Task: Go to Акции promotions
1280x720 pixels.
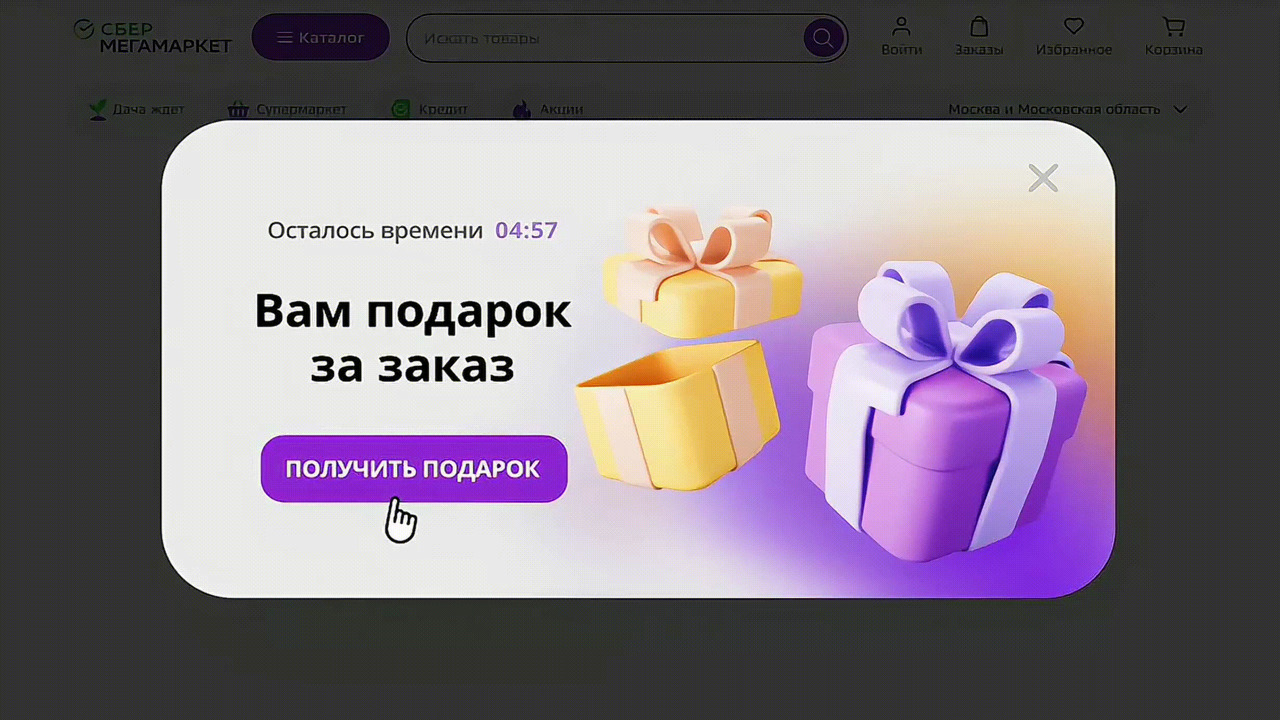Action: 548,109
